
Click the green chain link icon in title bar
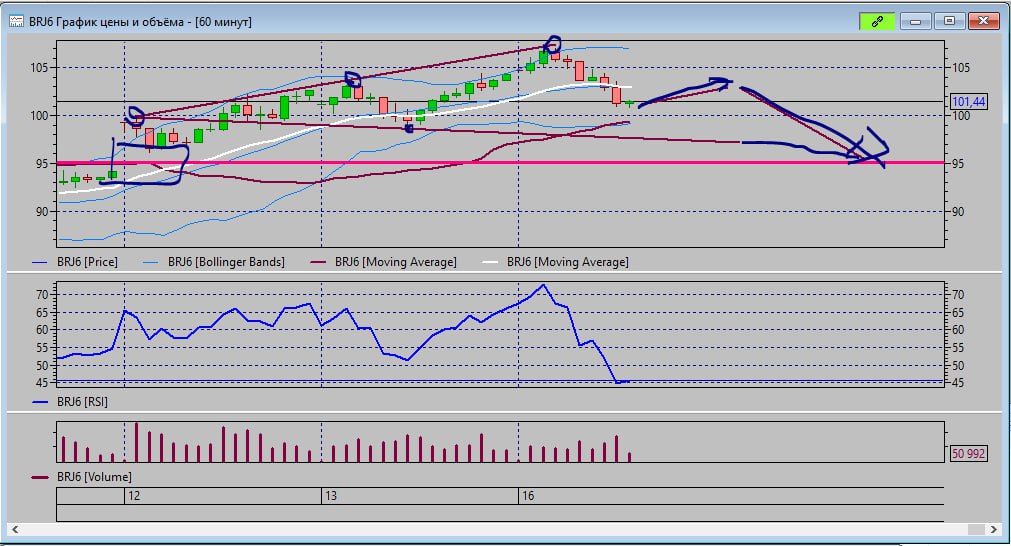tap(877, 21)
